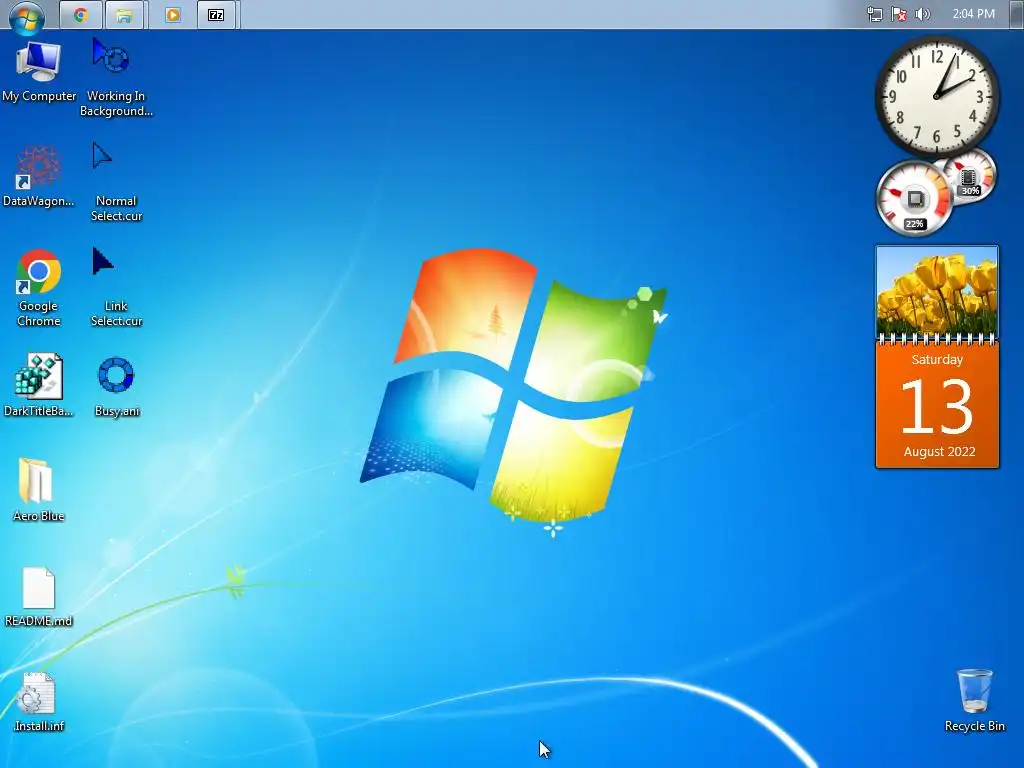This screenshot has height=768, width=1024.
Task: Select the My Computer desktop icon
Action: pyautogui.click(x=39, y=71)
